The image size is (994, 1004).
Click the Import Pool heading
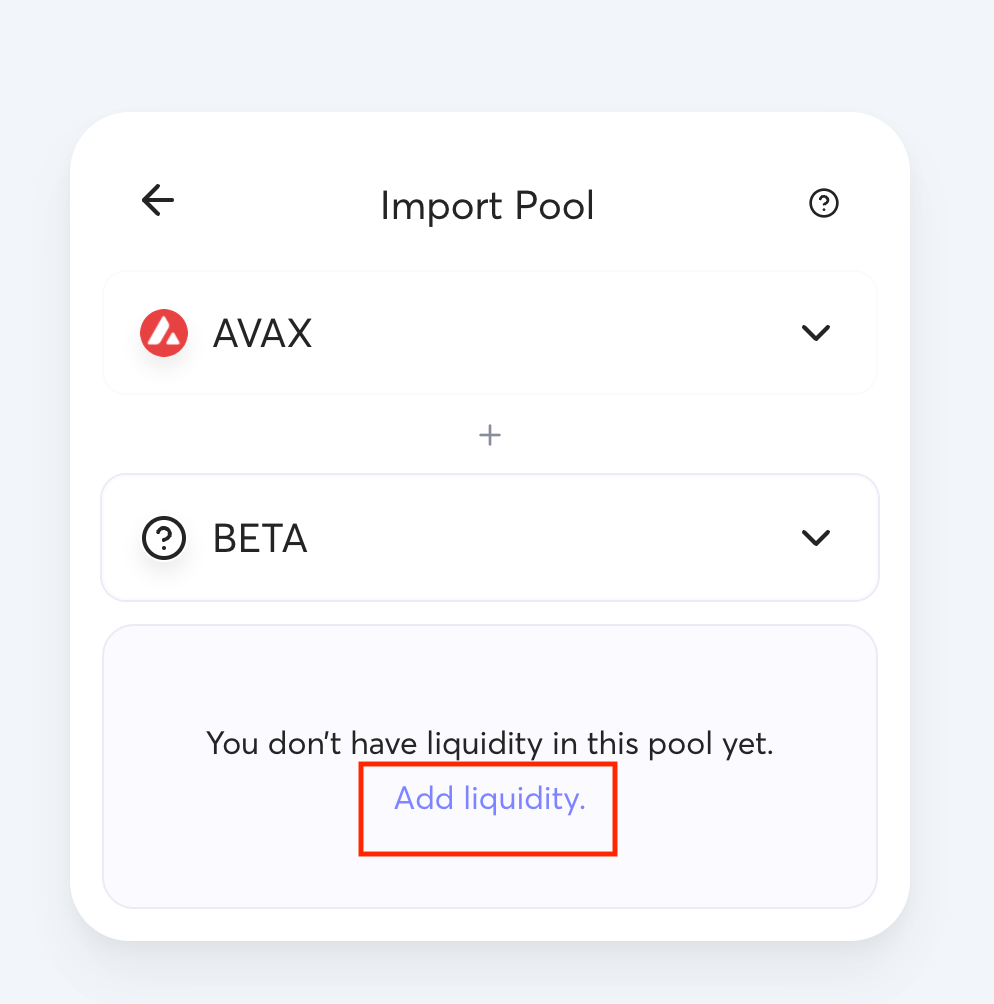pyautogui.click(x=487, y=206)
